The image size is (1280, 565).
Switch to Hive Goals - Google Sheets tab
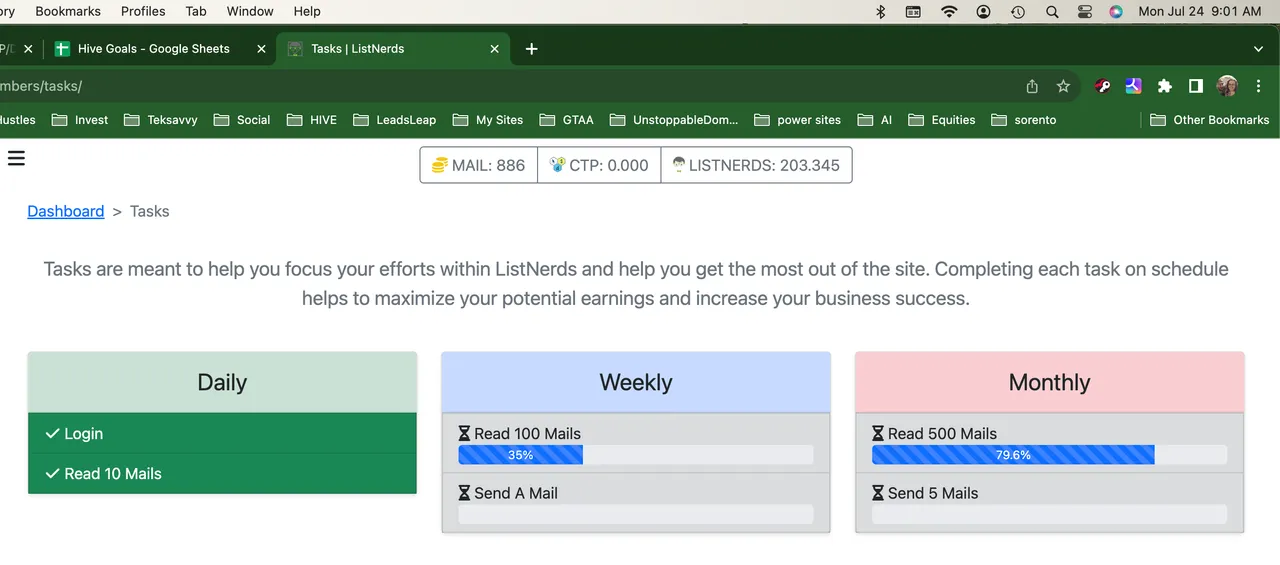tap(161, 49)
